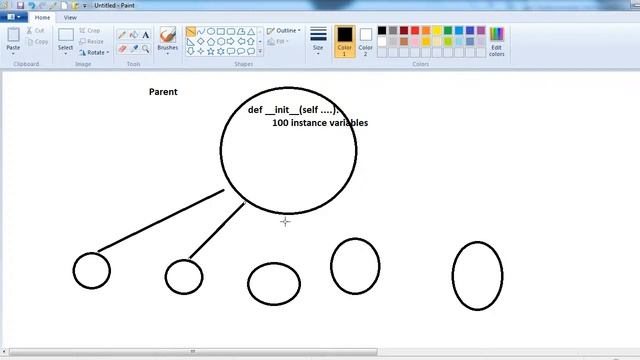Image resolution: width=640 pixels, height=360 pixels.
Task: Open the shape Outline dropdown
Action: pos(284,31)
